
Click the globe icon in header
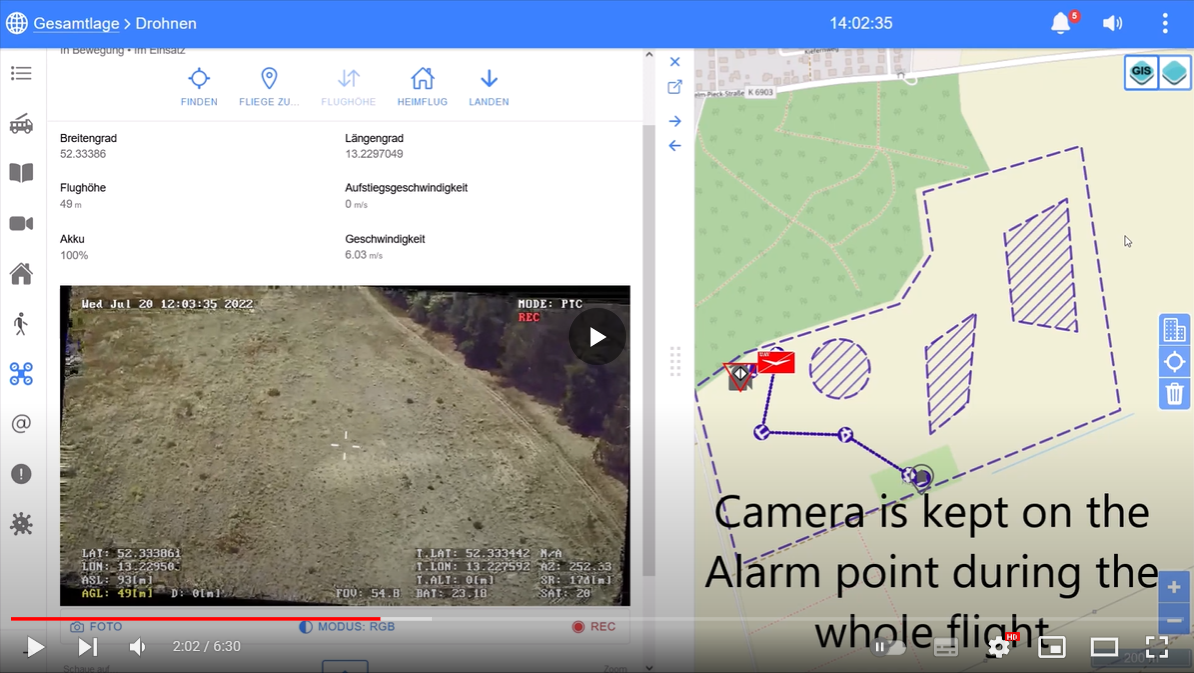pos(17,24)
